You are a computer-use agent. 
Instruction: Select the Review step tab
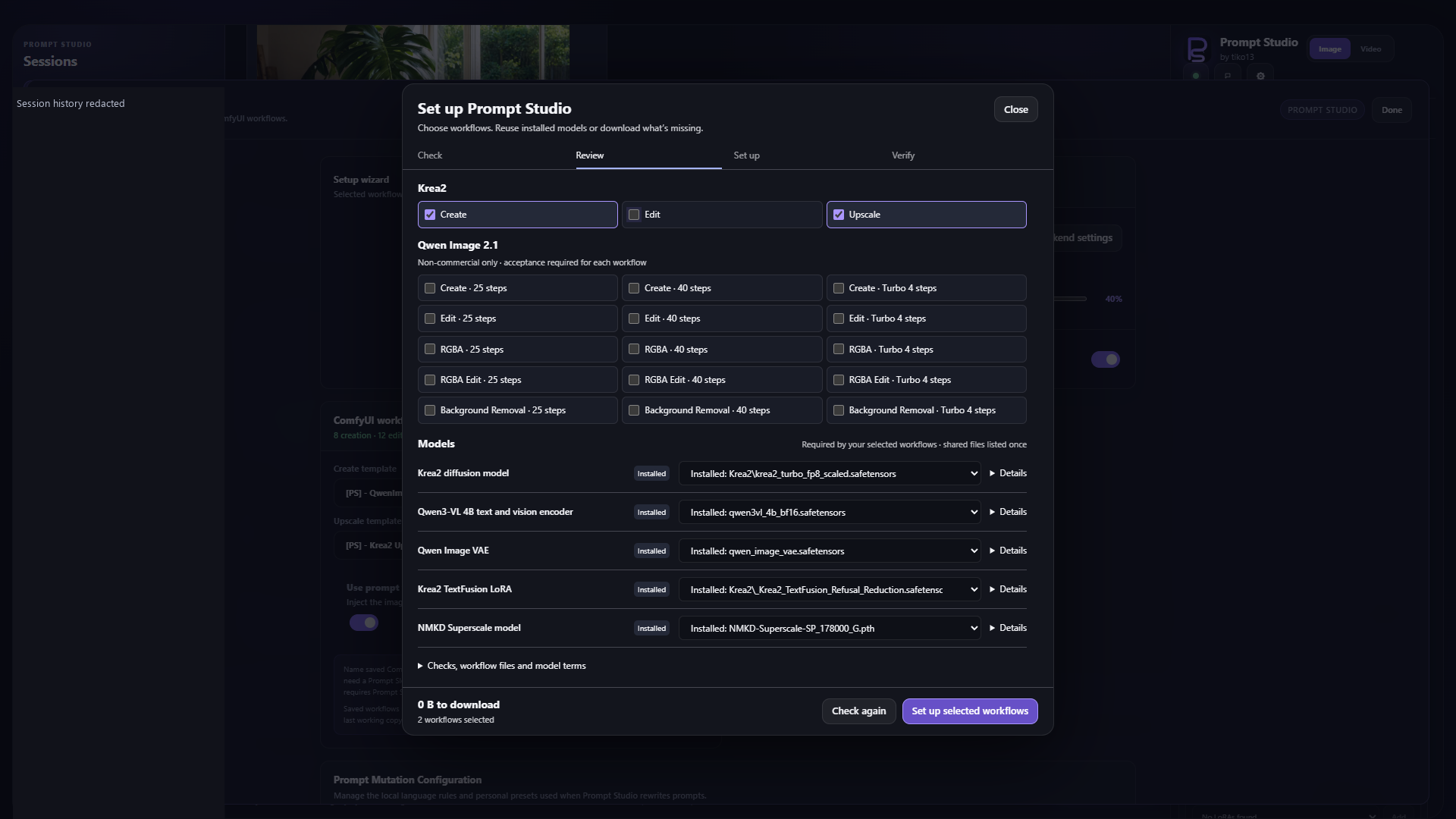589,155
